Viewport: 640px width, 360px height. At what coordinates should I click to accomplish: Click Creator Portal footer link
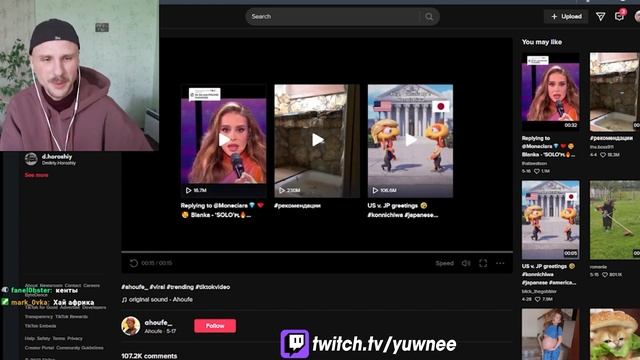pyautogui.click(x=39, y=348)
